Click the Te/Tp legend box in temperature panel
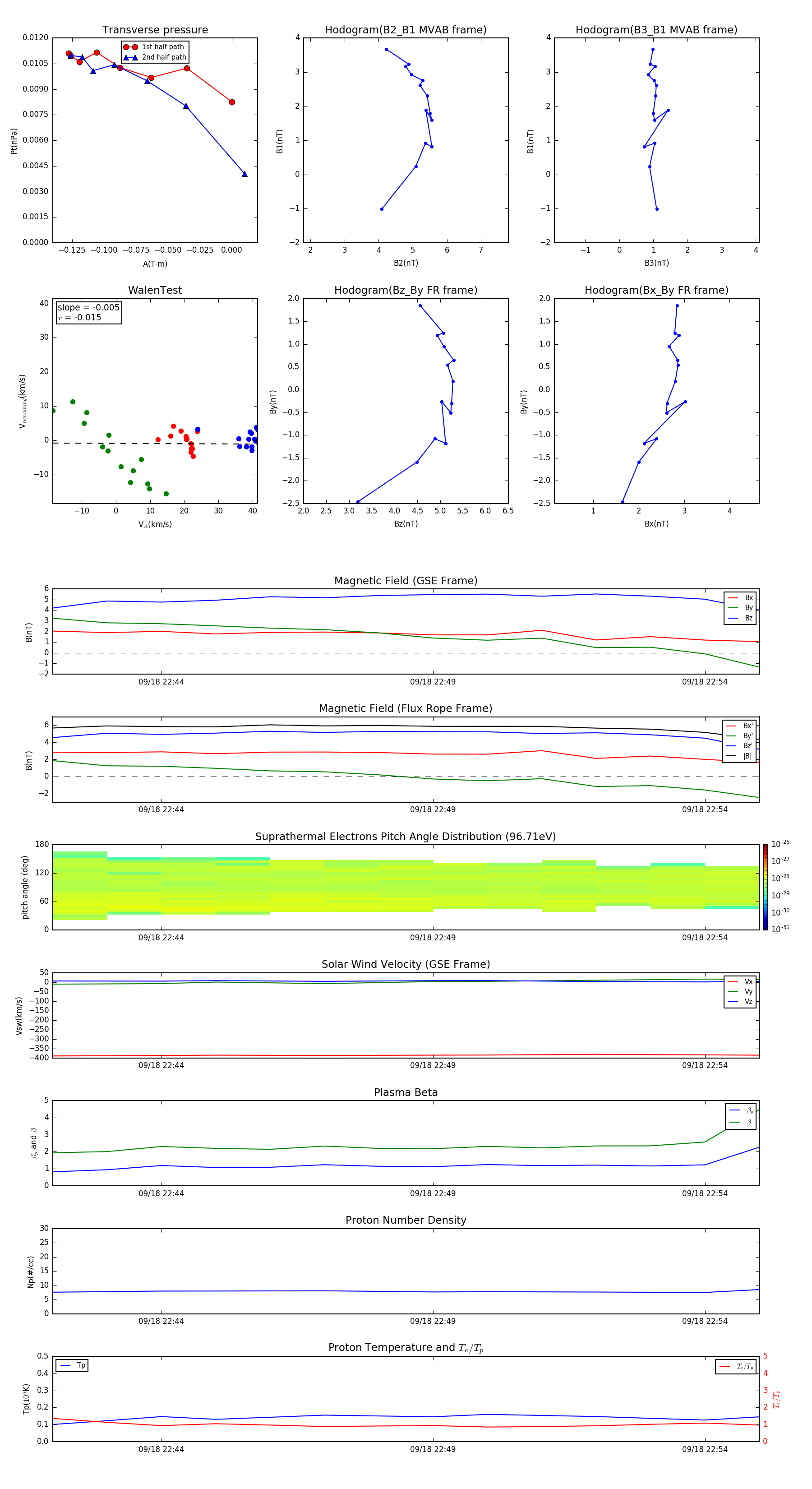This screenshot has width=812, height=1489. pos(736,1367)
